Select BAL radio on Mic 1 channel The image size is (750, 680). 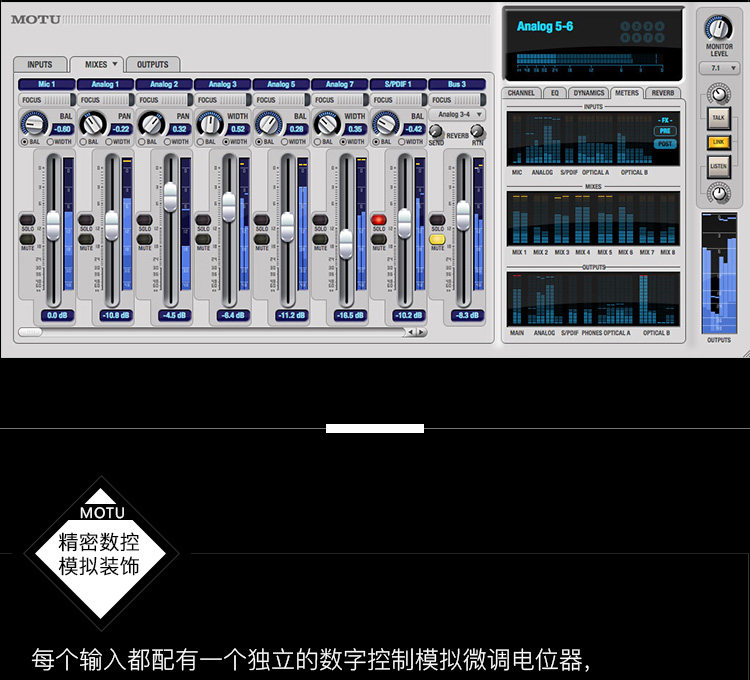[x=24, y=142]
